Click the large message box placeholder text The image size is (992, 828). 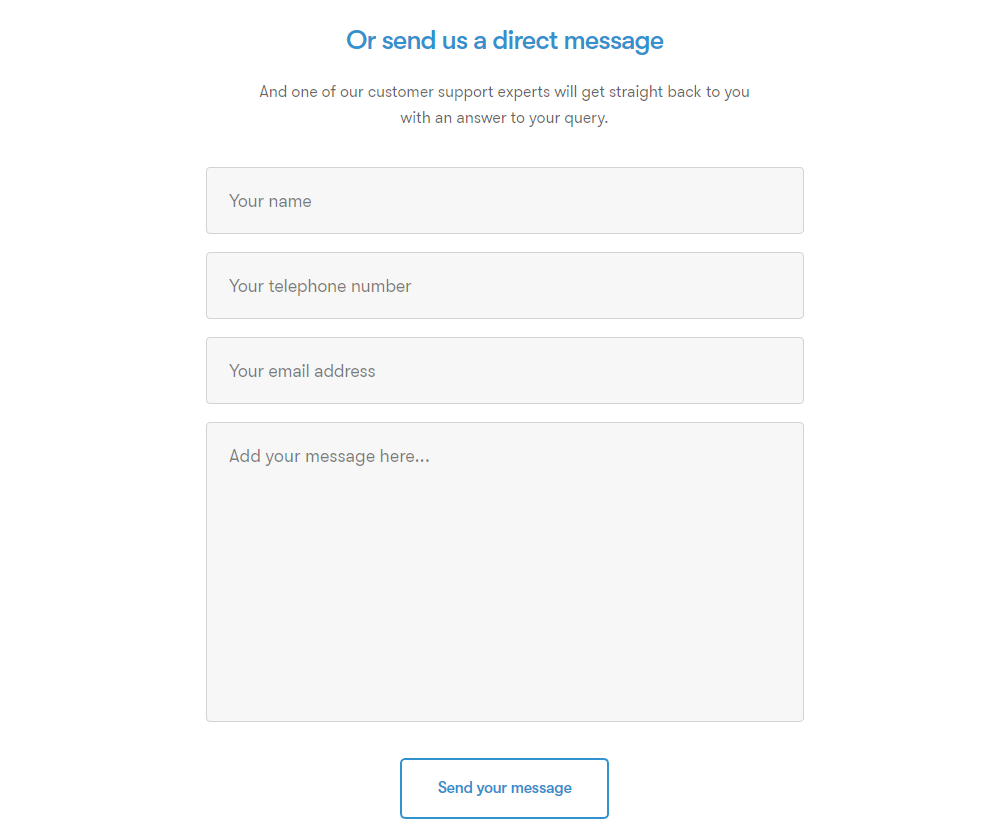329,455
